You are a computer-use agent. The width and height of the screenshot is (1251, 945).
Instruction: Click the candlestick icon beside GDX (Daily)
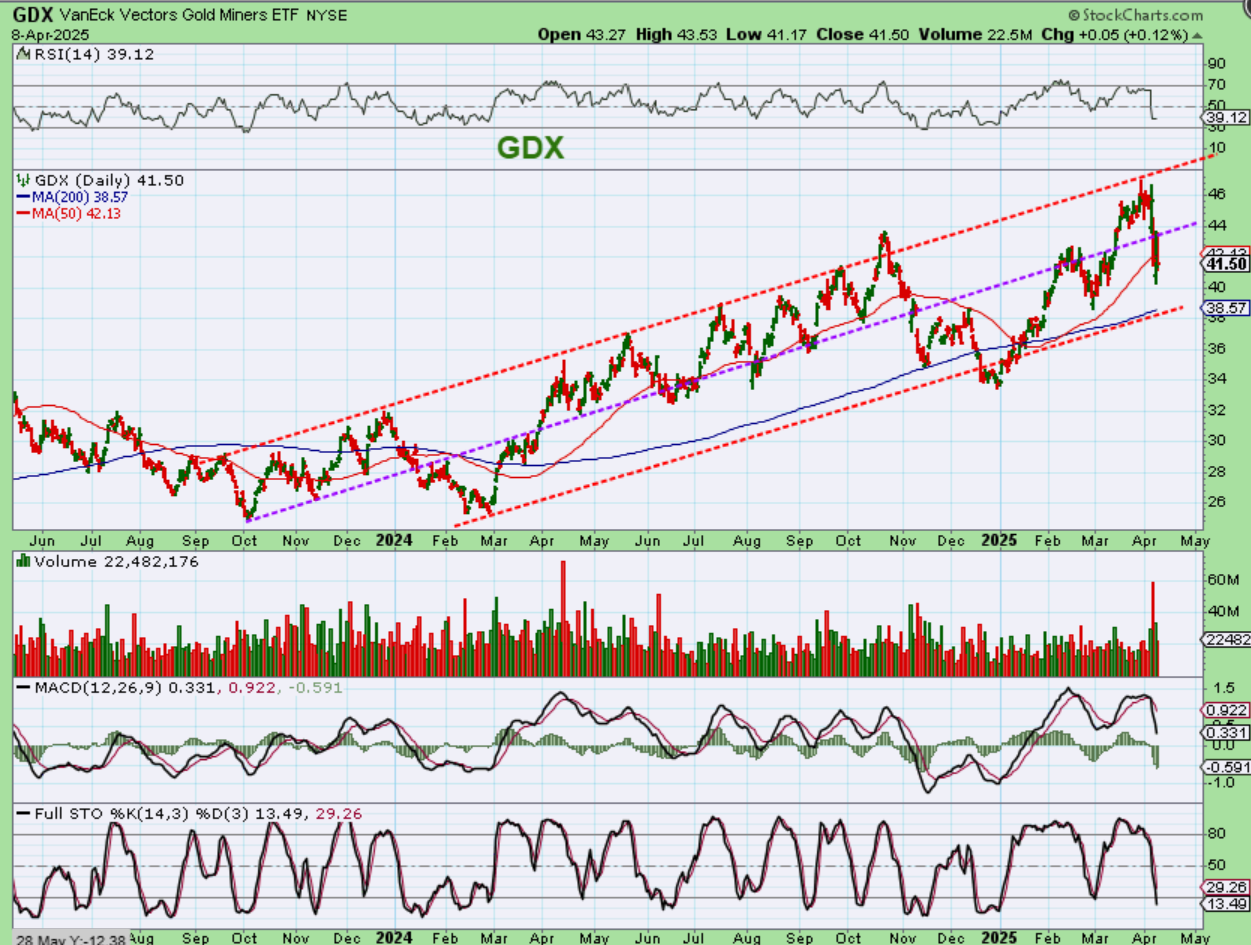tap(22, 180)
